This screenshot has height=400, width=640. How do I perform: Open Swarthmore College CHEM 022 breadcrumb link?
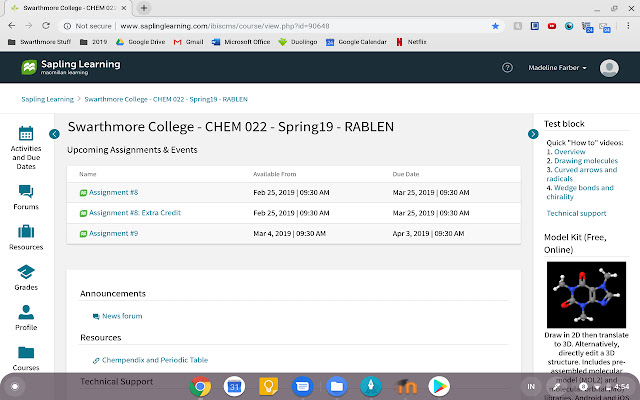166,99
